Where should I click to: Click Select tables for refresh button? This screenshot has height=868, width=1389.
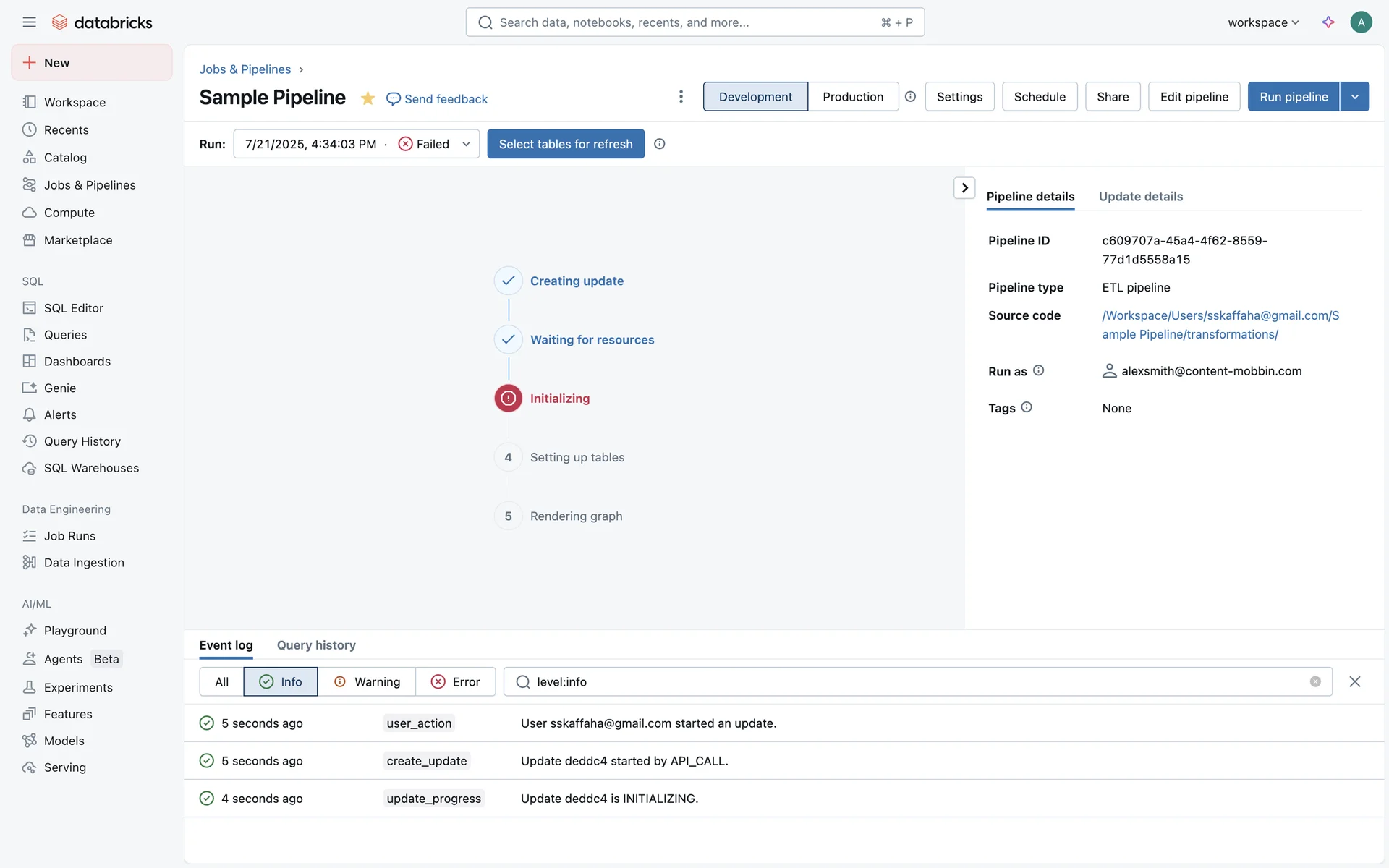pos(565,144)
